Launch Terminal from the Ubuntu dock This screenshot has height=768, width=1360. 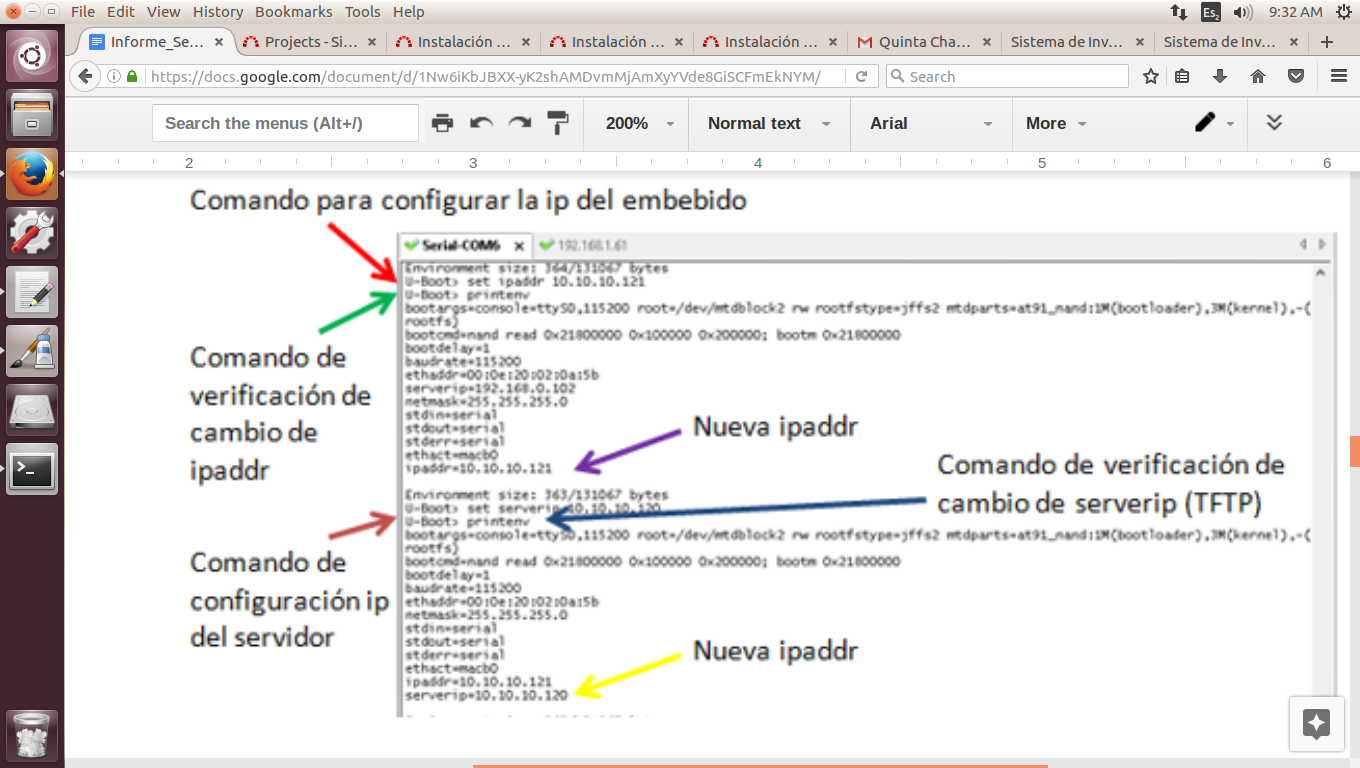(32, 470)
